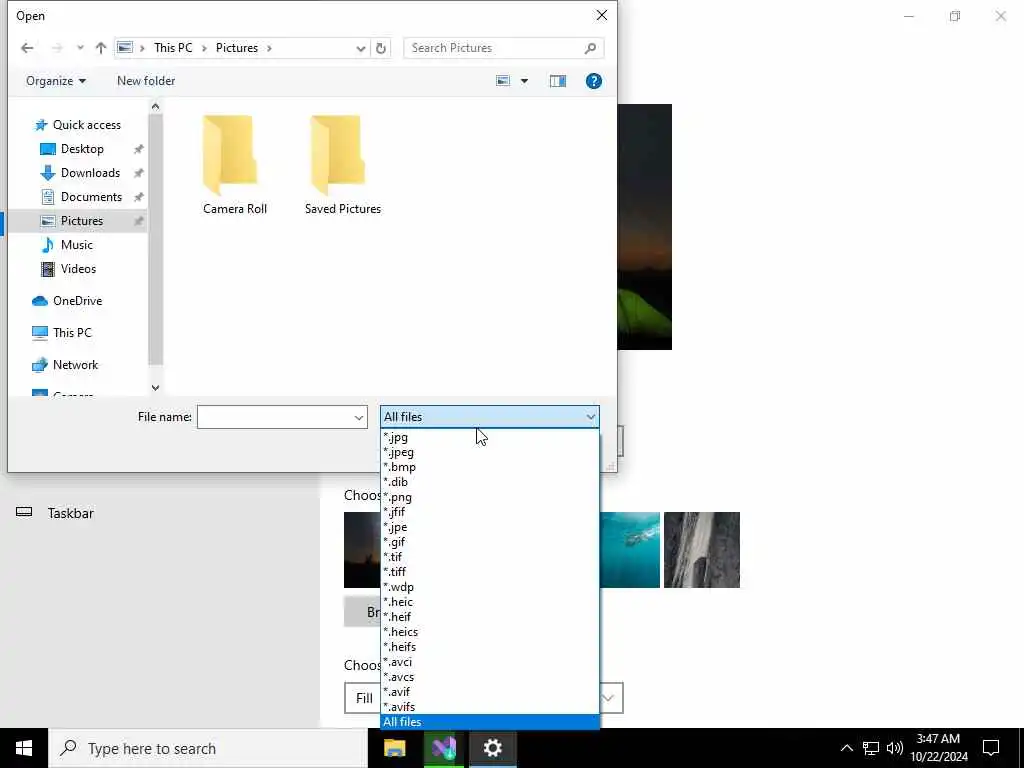Choose *.heifs file filter
Viewport: 1024px width, 768px height.
click(x=489, y=648)
